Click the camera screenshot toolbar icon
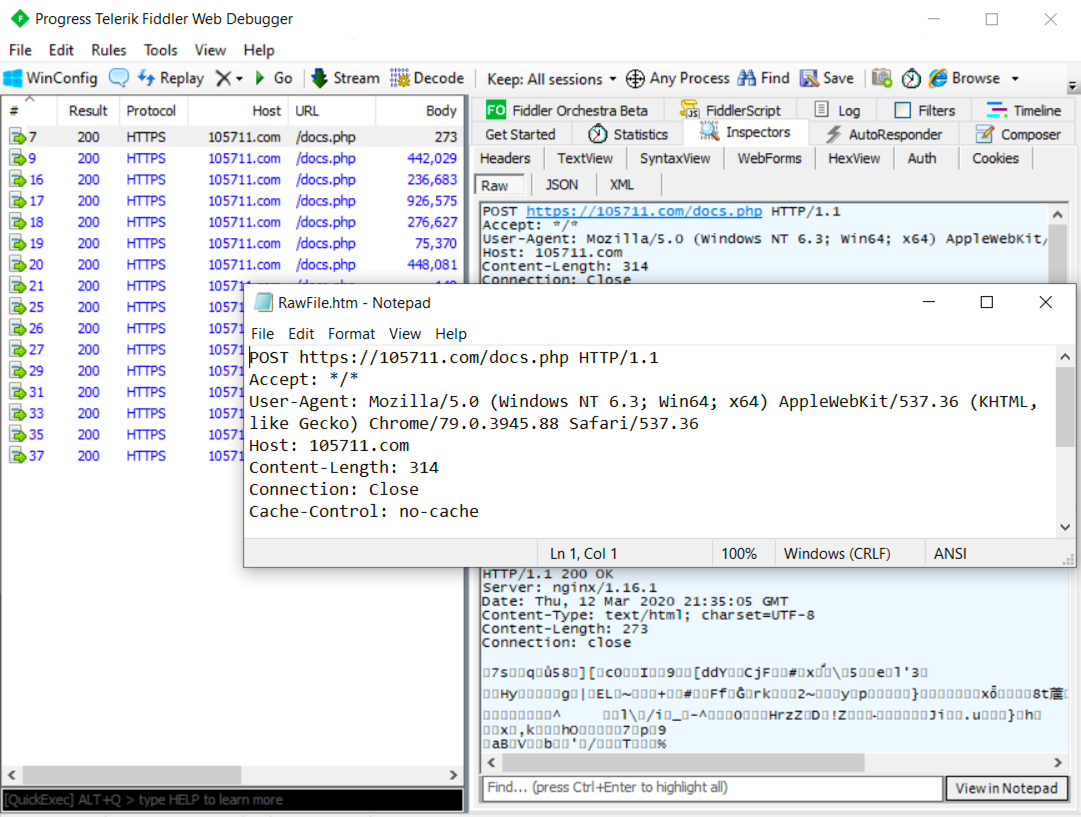The image size is (1081, 817). (x=882, y=78)
